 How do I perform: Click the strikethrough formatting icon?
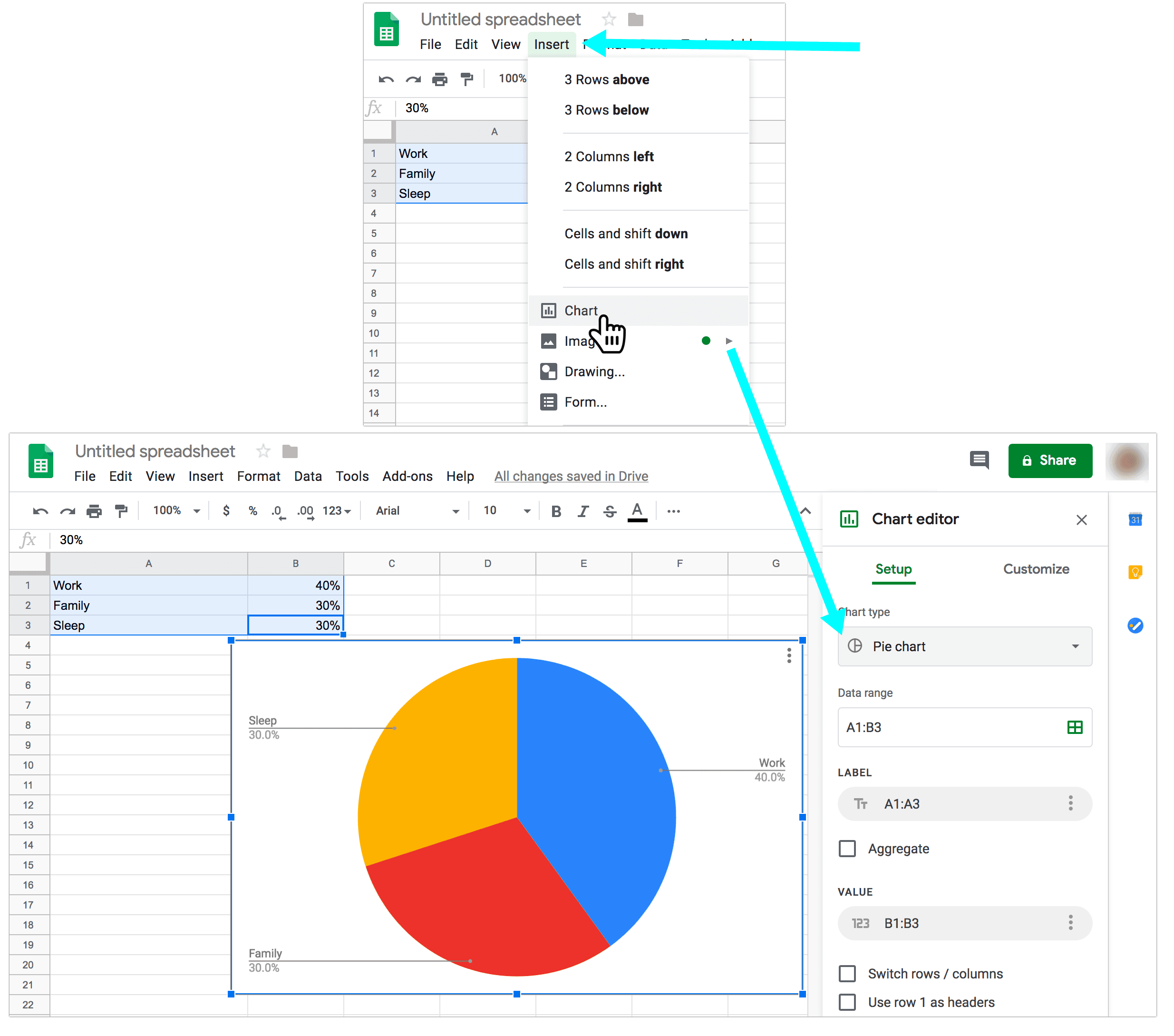pos(610,511)
